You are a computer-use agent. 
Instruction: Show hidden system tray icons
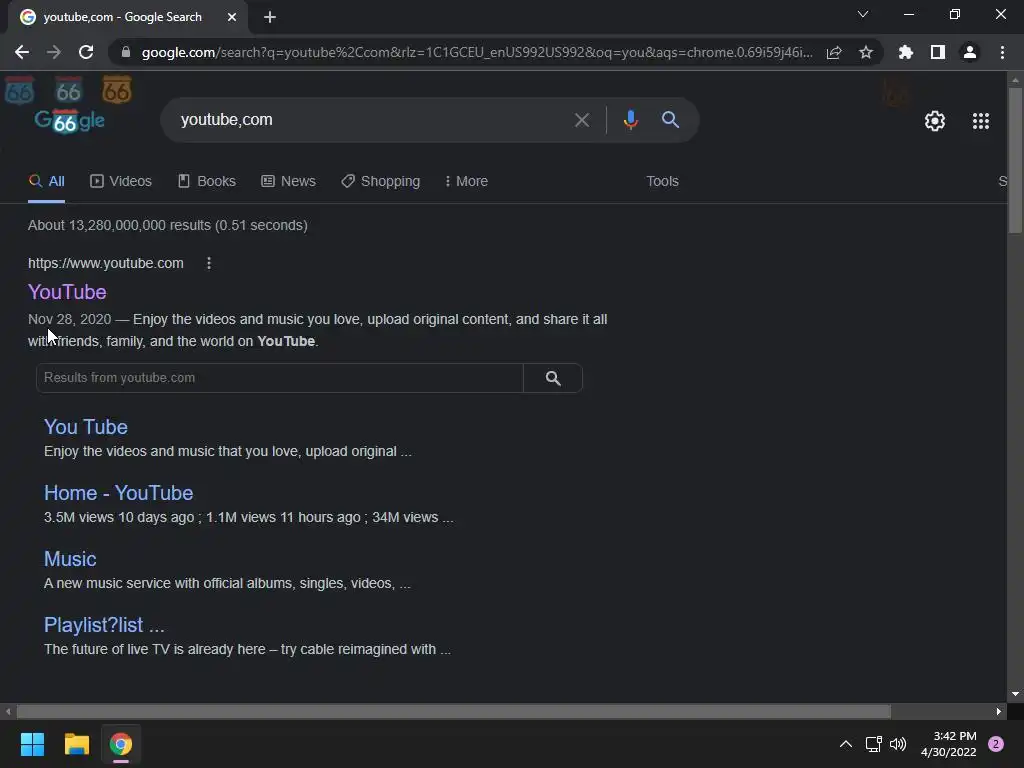[x=845, y=744]
